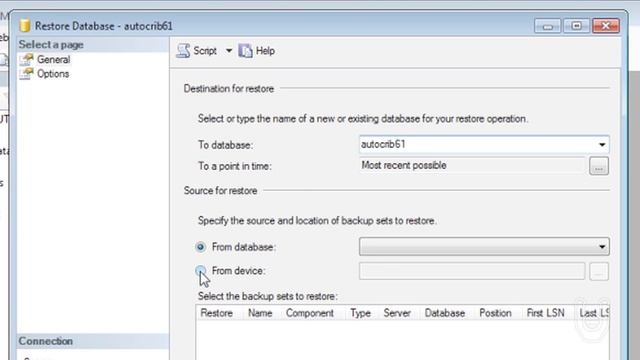This screenshot has width=640, height=360.
Task: Click From device browse button
Action: tap(599, 271)
